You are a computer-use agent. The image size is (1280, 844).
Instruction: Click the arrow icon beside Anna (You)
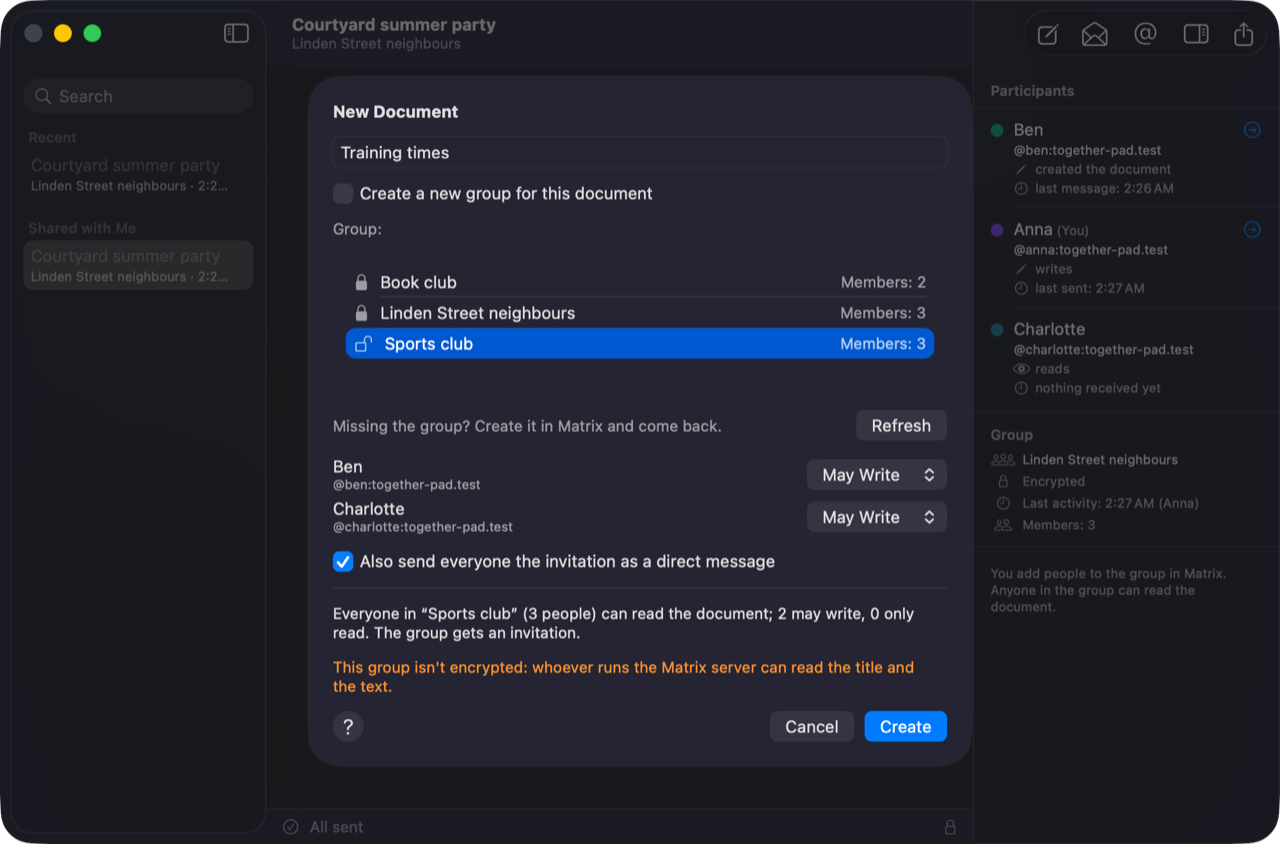click(1252, 230)
